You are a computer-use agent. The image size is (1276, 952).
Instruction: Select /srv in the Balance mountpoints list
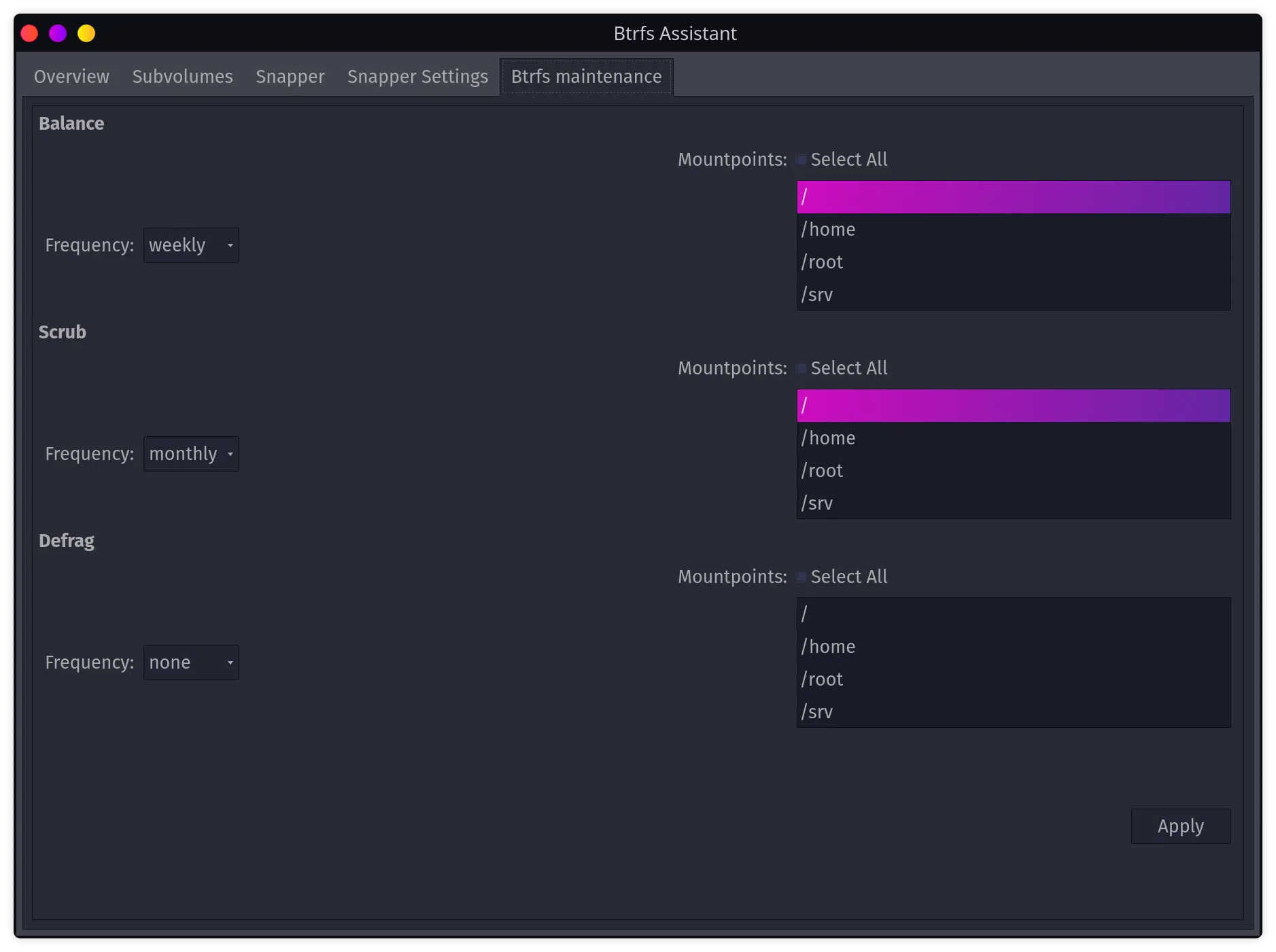pyautogui.click(x=1014, y=295)
